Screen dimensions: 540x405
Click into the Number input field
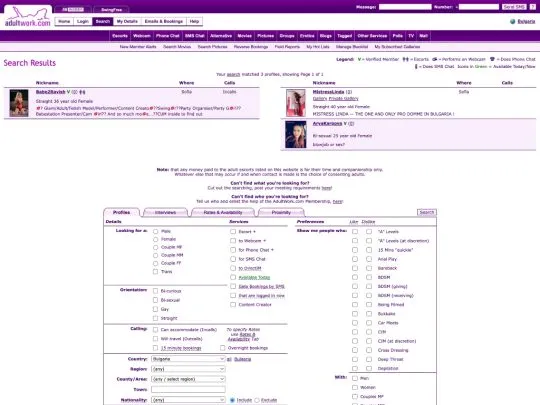click(479, 7)
